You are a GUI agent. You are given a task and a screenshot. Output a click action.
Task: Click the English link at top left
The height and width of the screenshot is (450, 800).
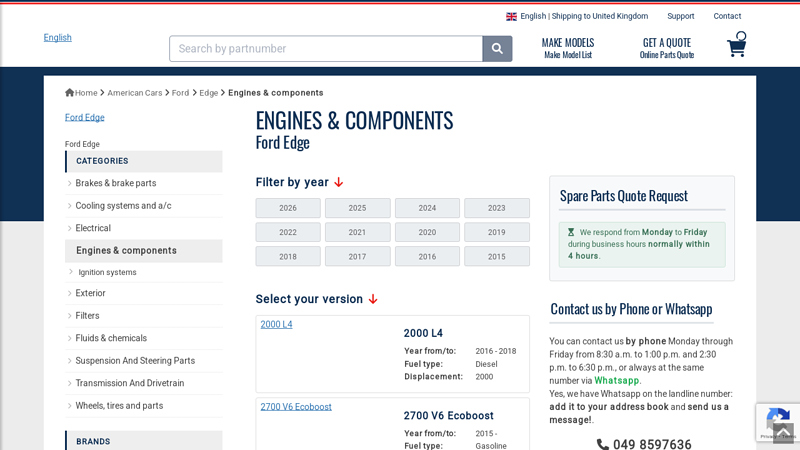coord(58,37)
